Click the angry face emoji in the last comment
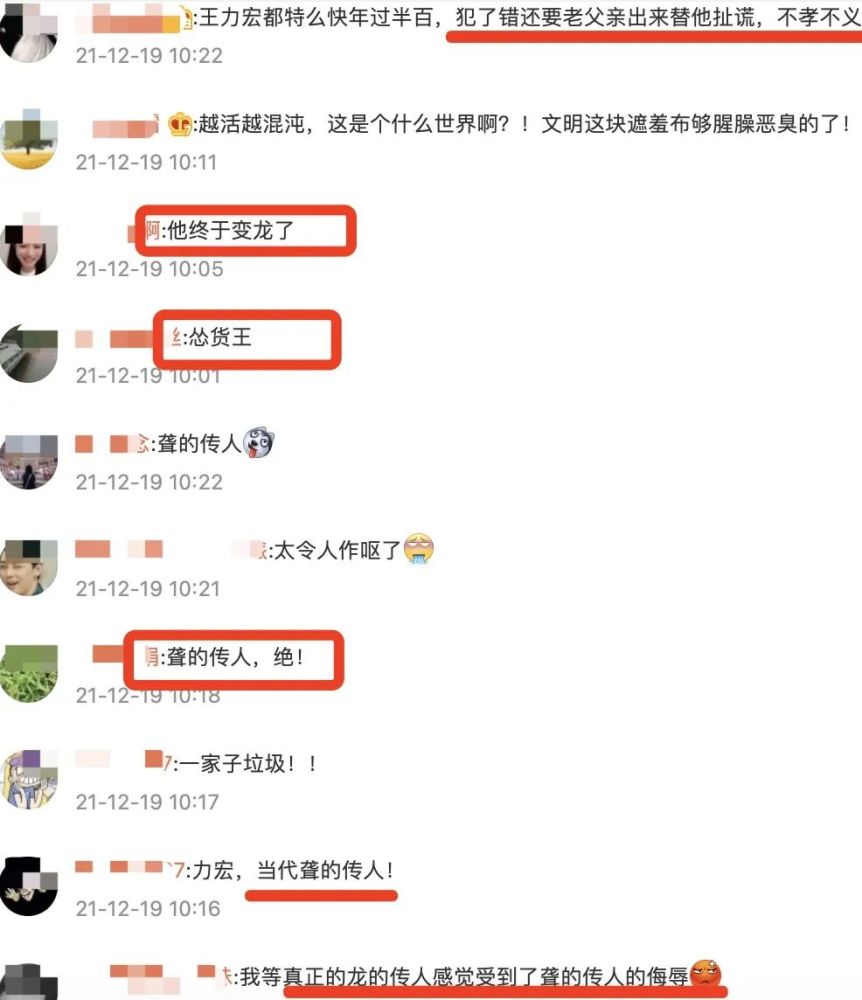This screenshot has width=862, height=1000. coord(706,975)
